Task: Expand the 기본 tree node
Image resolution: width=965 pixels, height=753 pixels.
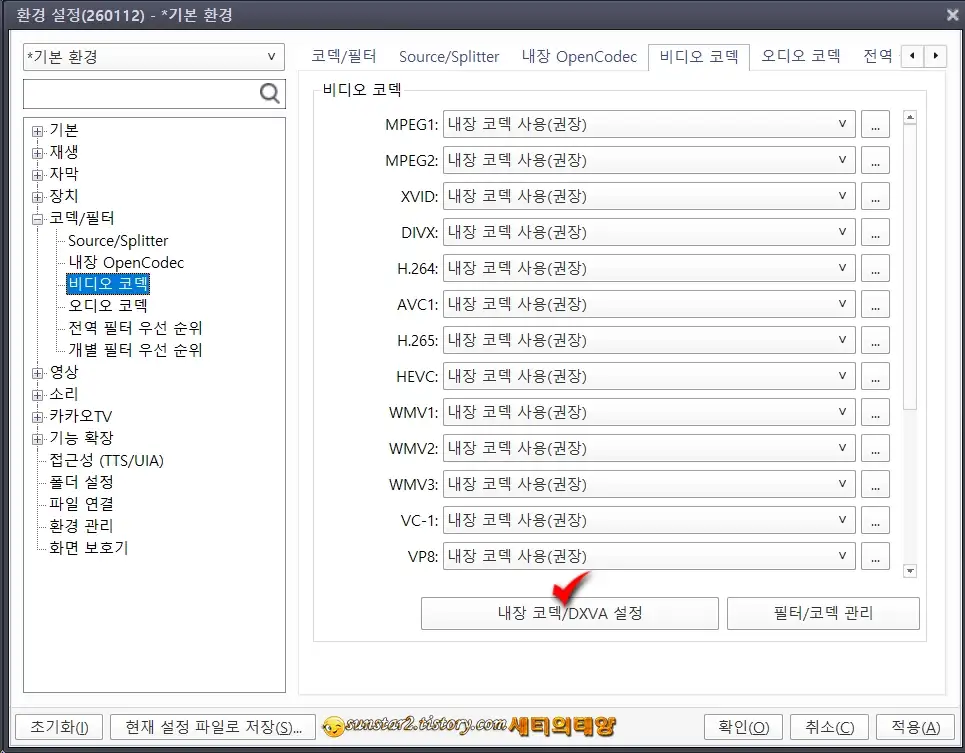Action: pos(37,130)
